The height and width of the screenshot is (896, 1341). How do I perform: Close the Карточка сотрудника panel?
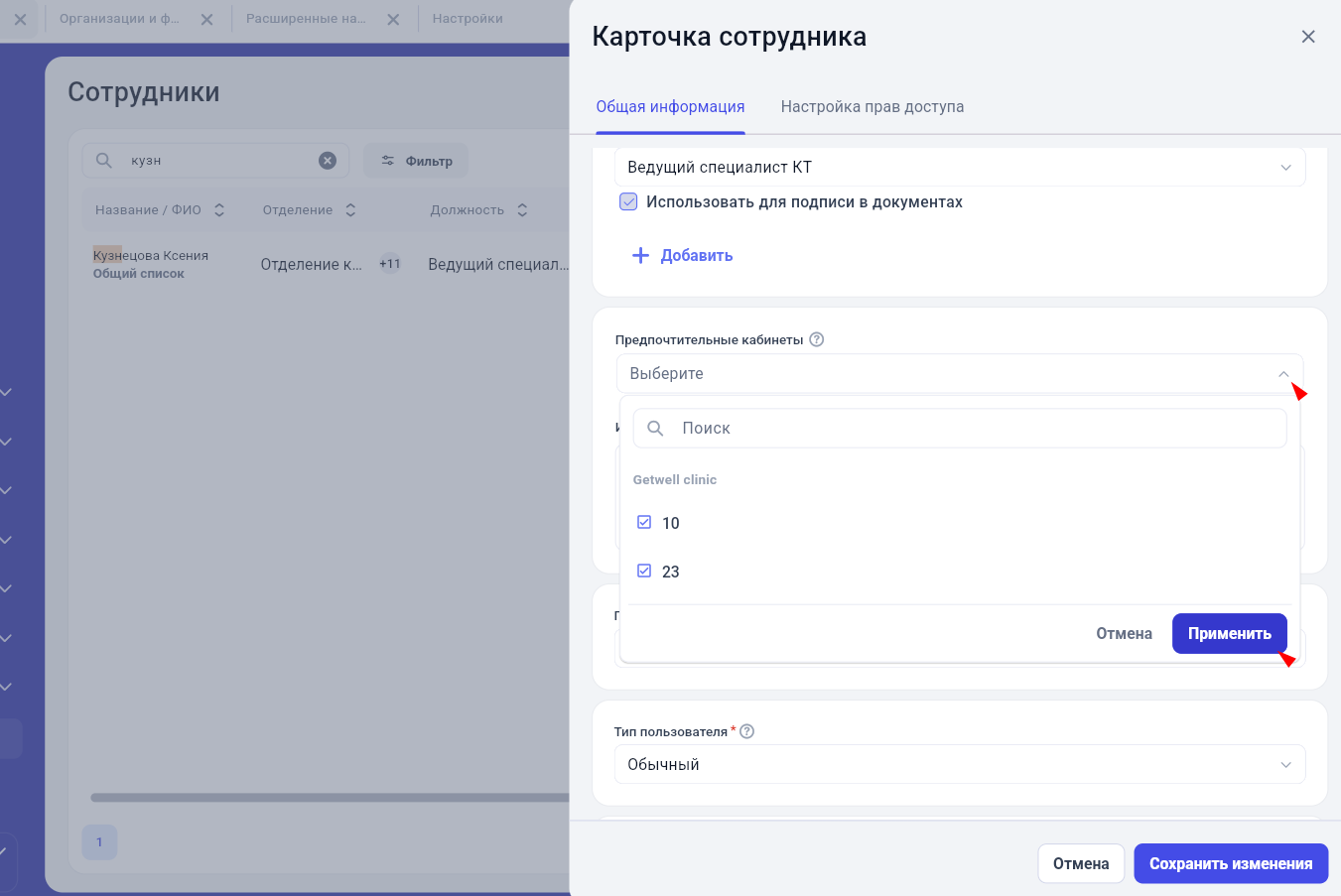[1308, 37]
